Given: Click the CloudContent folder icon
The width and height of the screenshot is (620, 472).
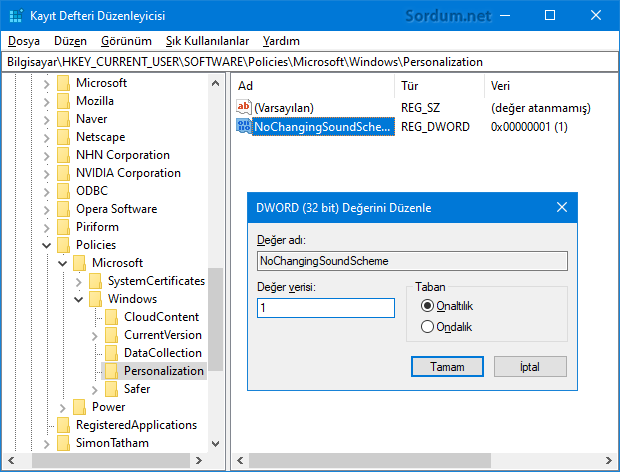Looking at the screenshot, I should pyautogui.click(x=112, y=317).
